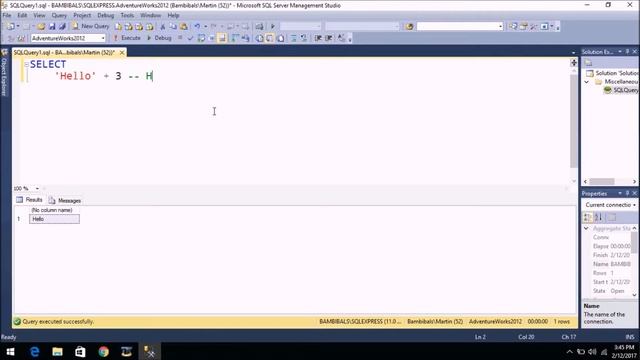
Task: Open Microsoft Edge from taskbar
Action: point(35,351)
